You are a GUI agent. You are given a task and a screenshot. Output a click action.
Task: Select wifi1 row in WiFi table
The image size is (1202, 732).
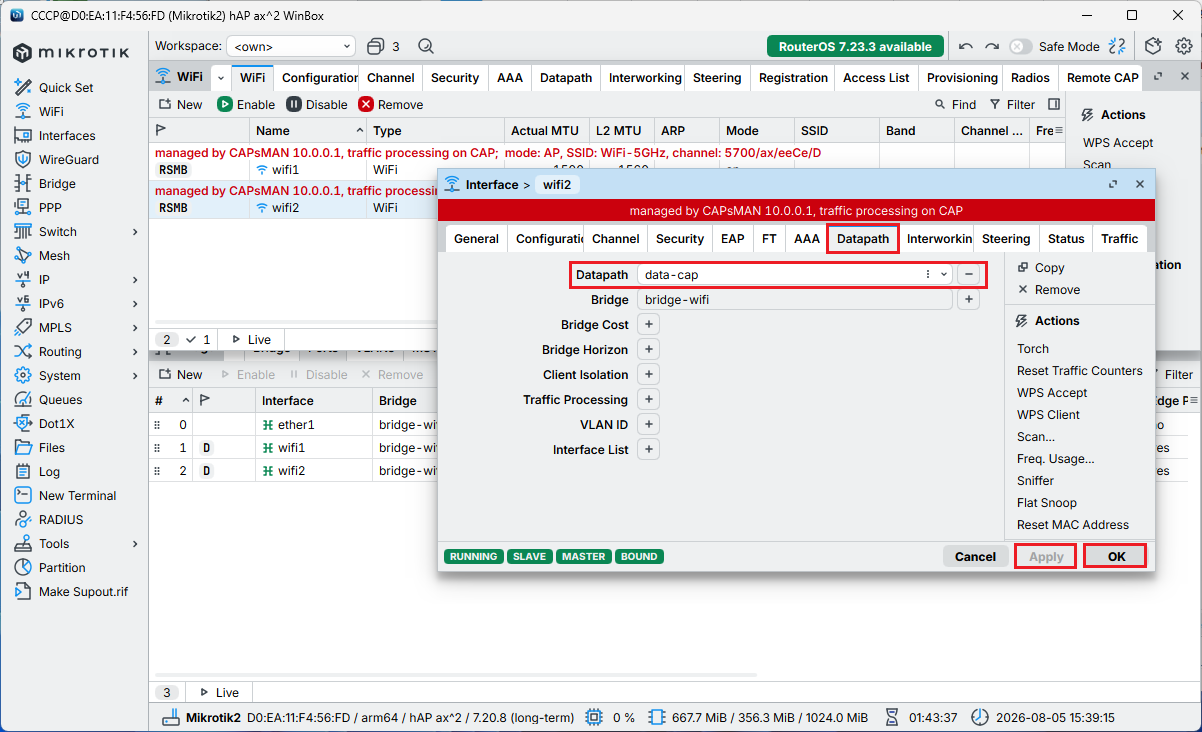click(x=606, y=169)
